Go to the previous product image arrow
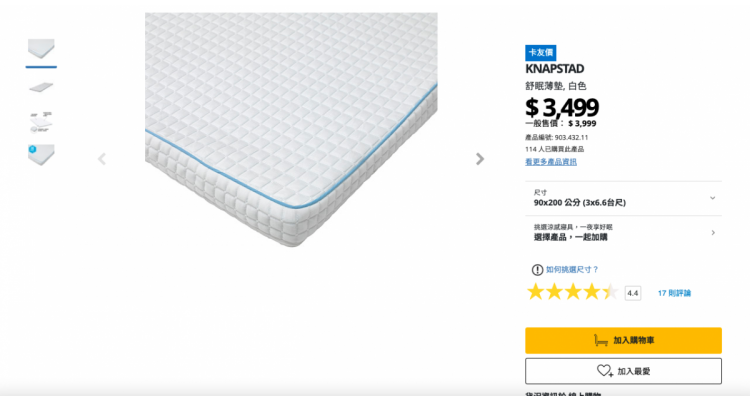Viewport: 750px width, 400px height. point(102,159)
